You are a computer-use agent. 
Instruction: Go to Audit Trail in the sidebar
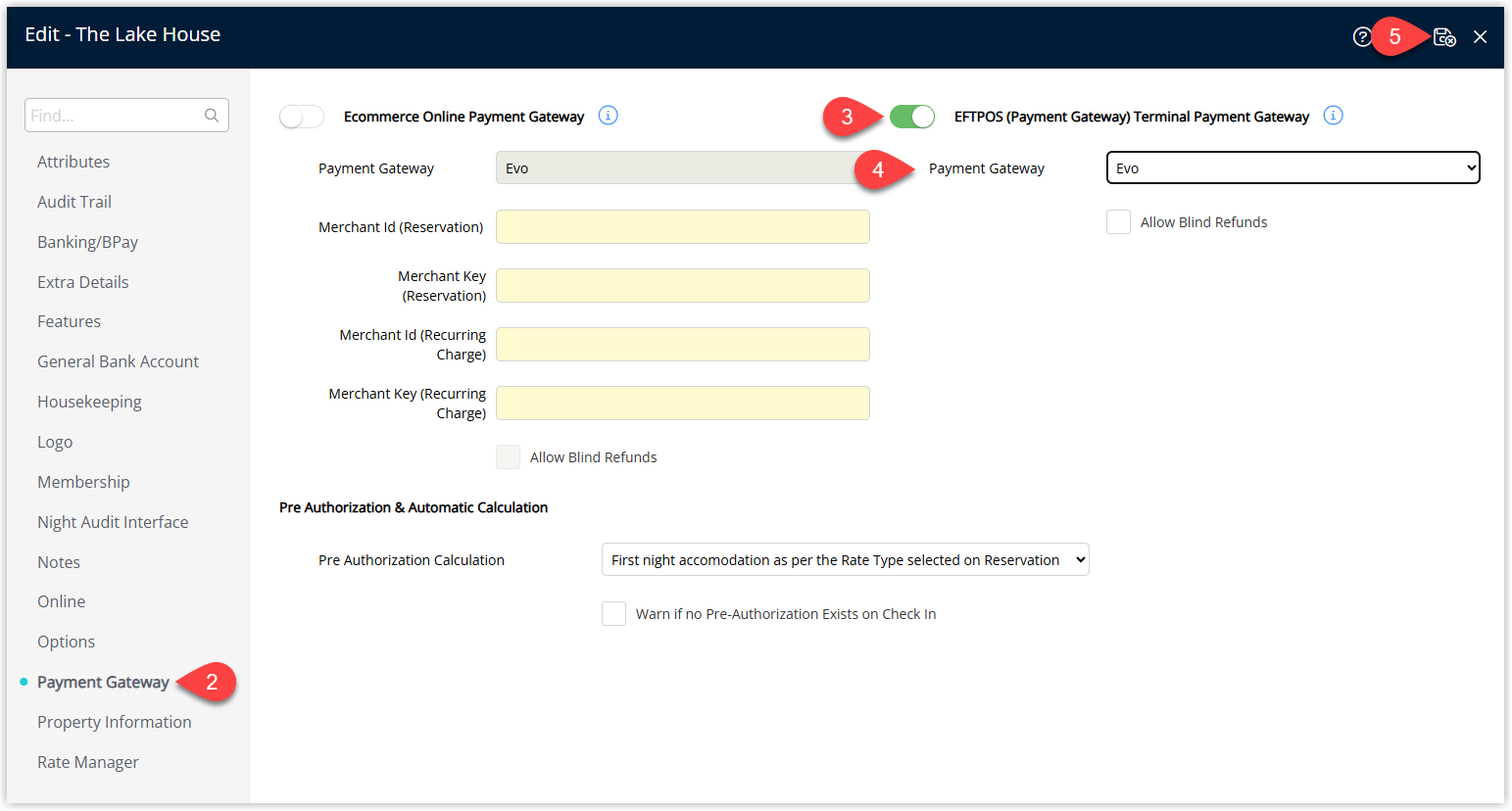(74, 202)
